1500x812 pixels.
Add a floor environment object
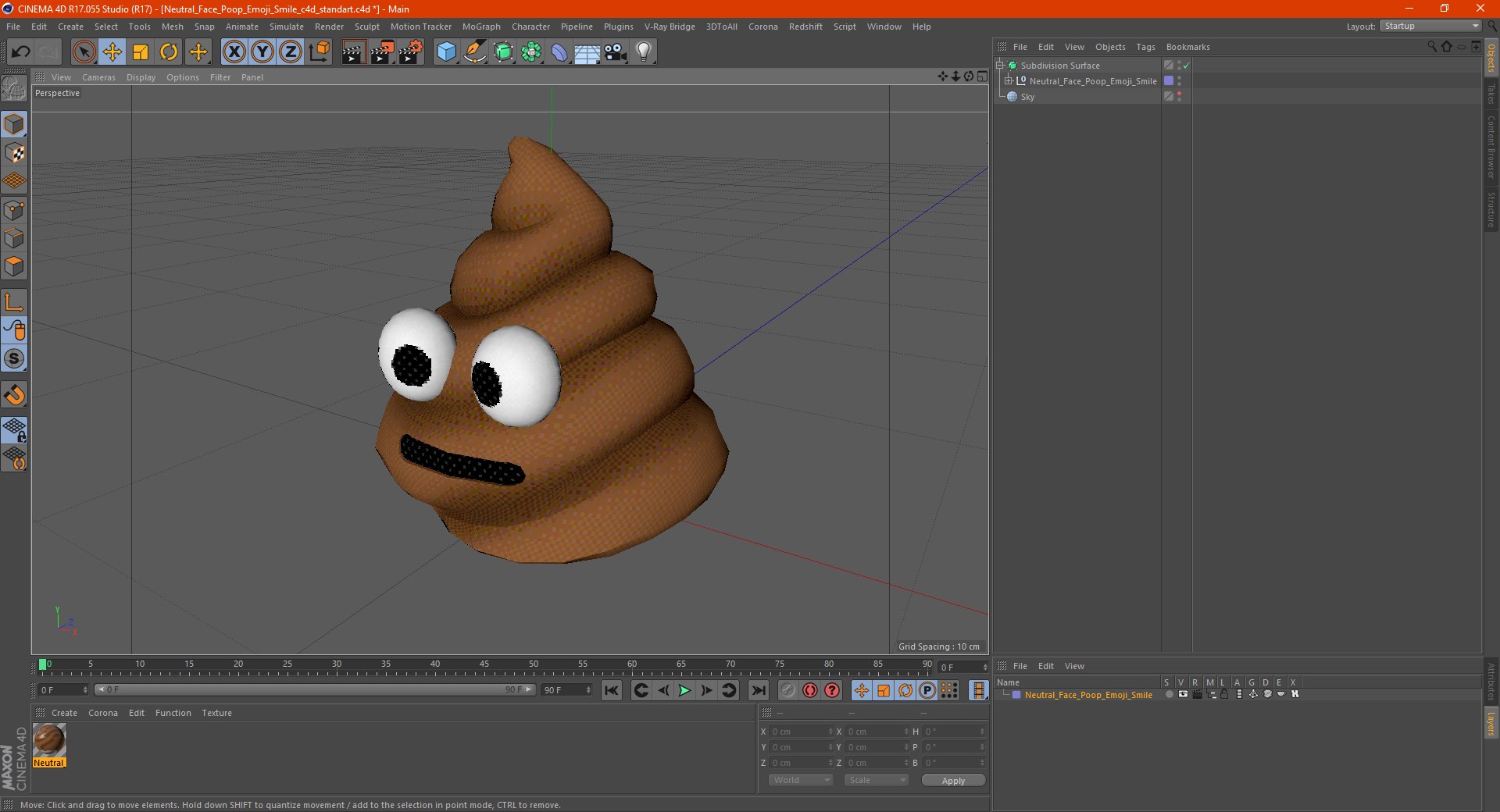coord(587,52)
